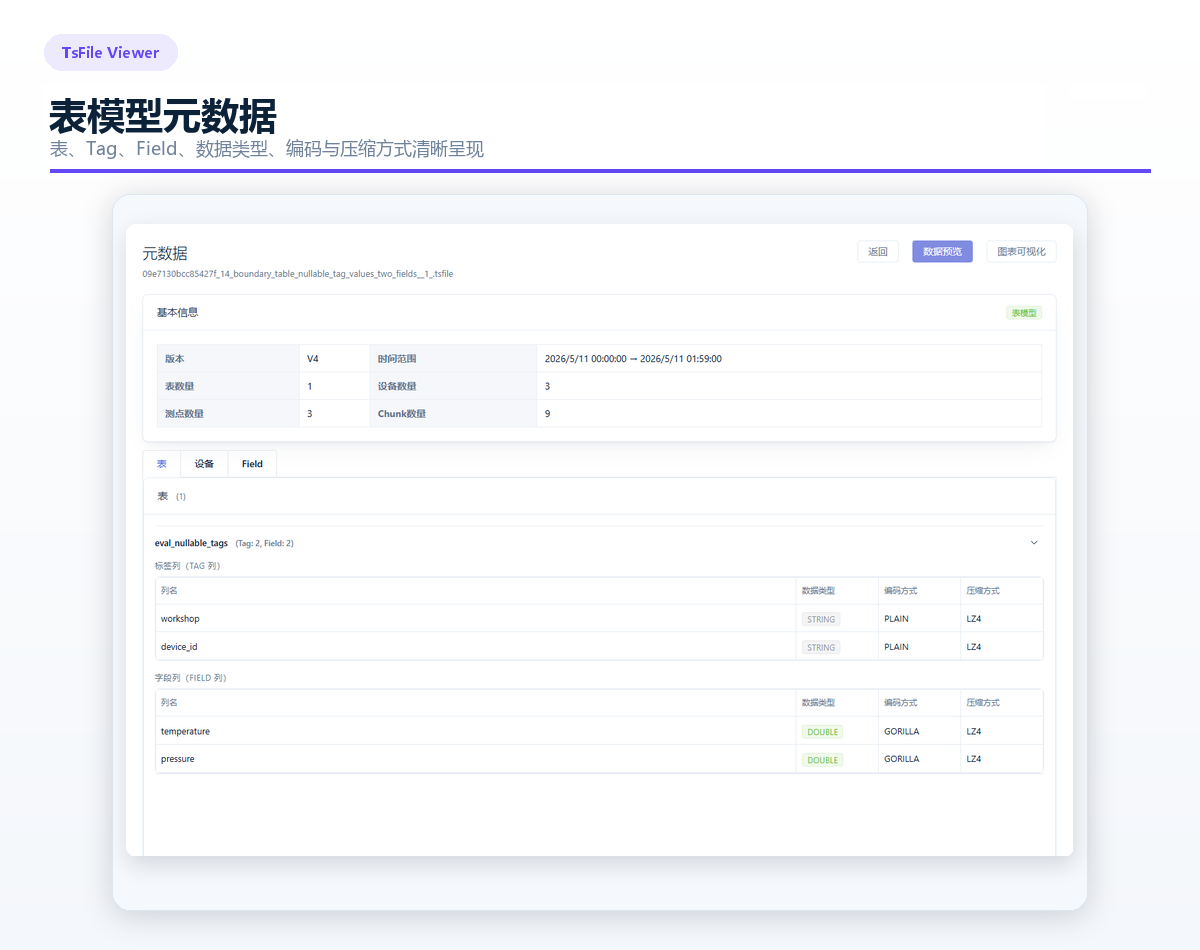Collapse the eval_nullable_tags table chevron

[x=1034, y=543]
